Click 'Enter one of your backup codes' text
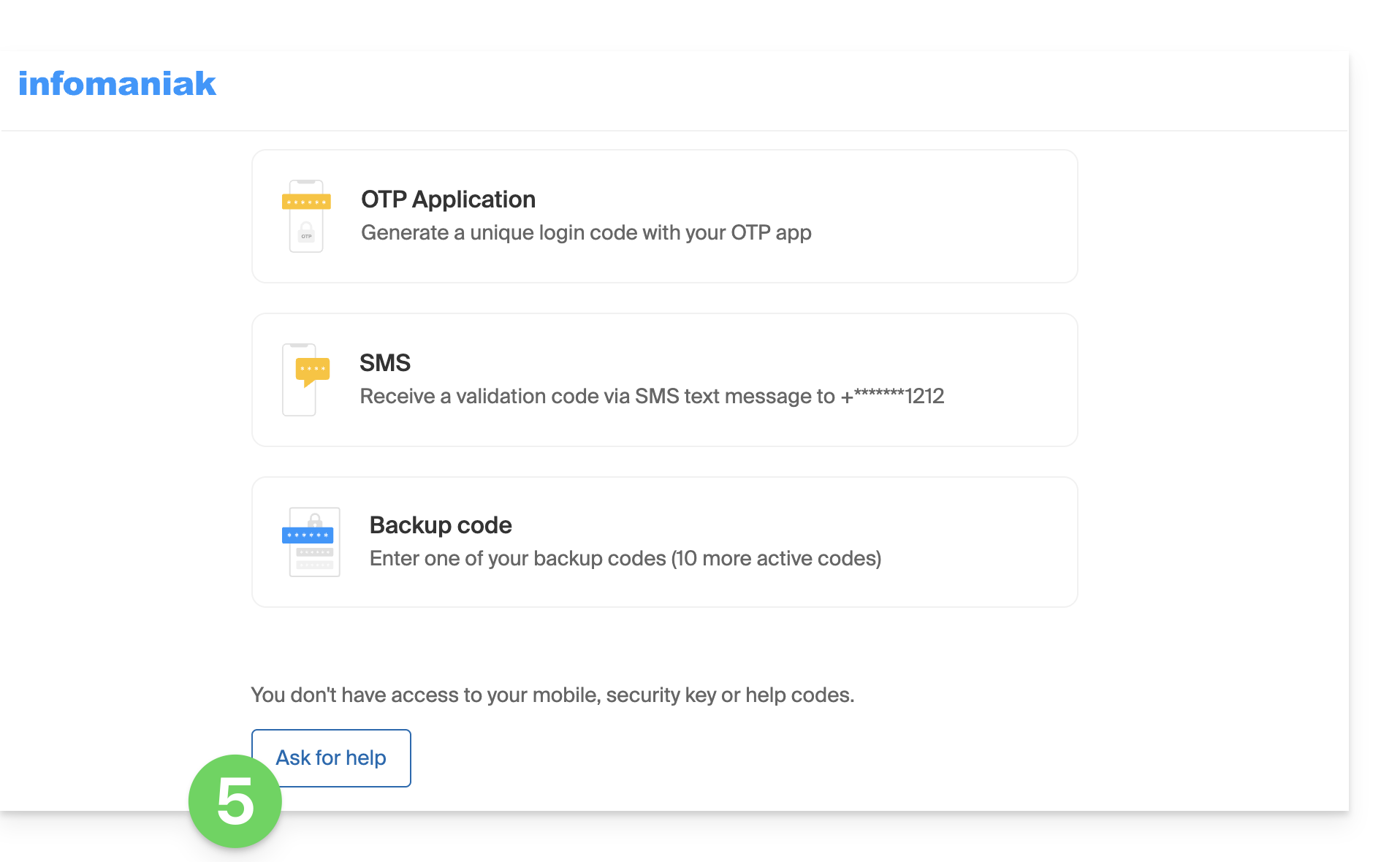This screenshot has height=862, width=1400. [x=625, y=558]
